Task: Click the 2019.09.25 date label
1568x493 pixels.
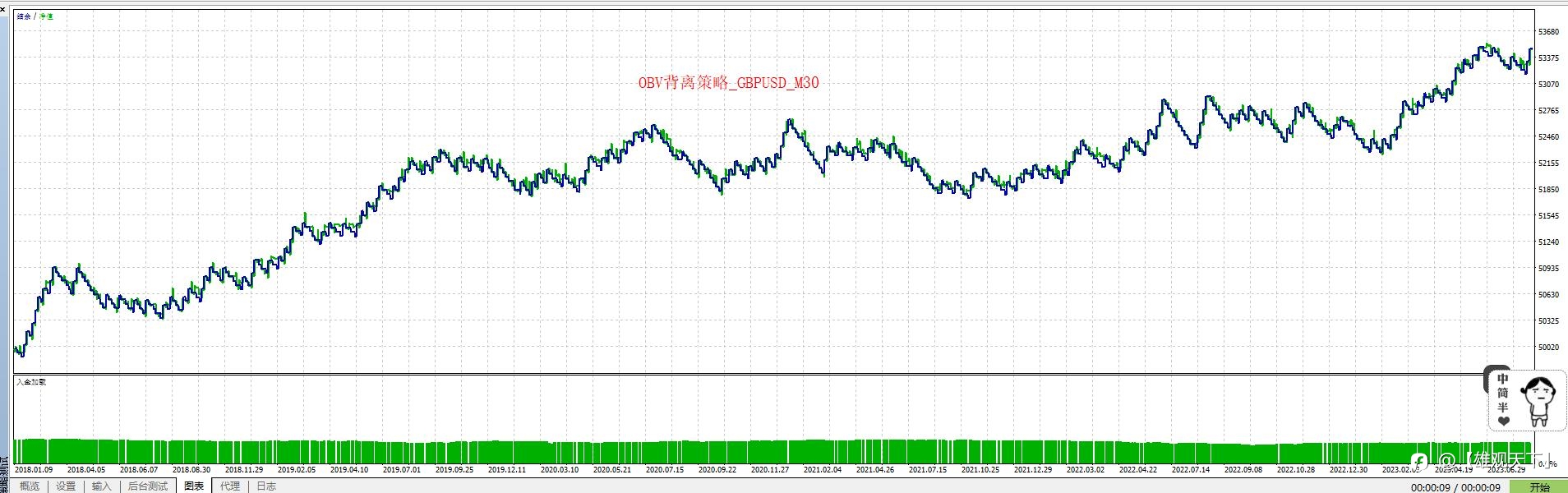Action: [x=454, y=470]
